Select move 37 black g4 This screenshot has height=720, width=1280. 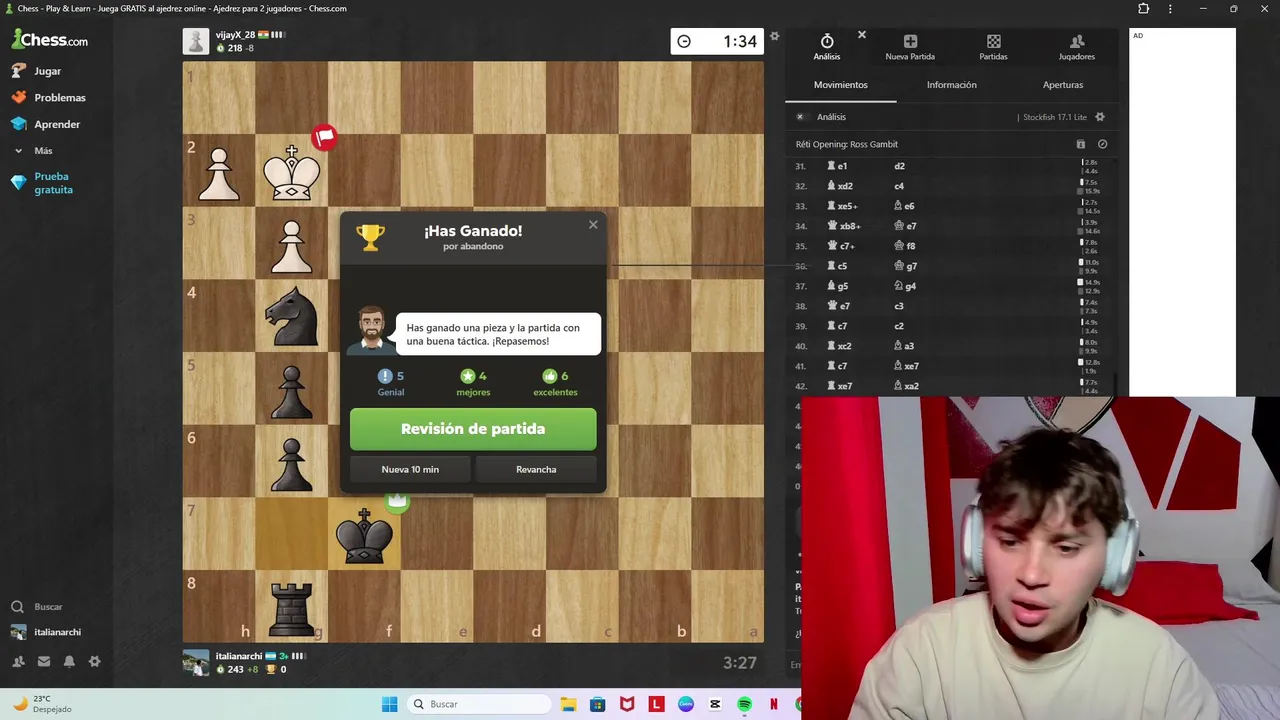(904, 286)
